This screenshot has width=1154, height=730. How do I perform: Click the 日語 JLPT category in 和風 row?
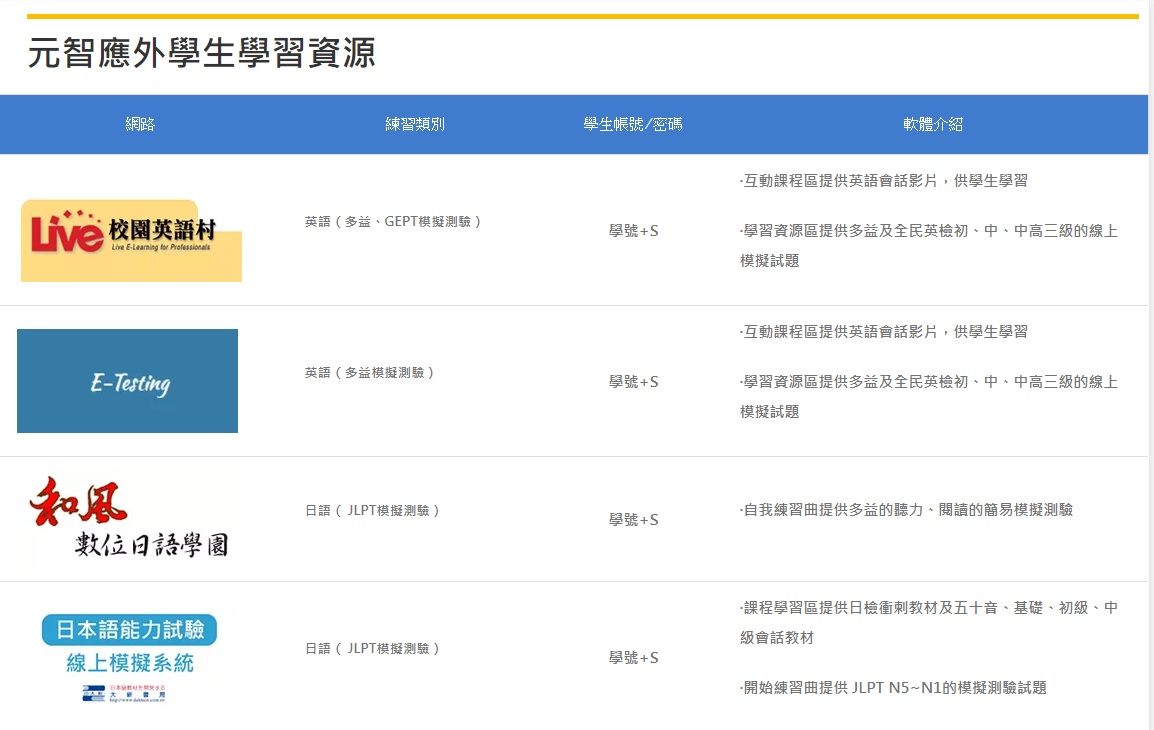point(373,511)
